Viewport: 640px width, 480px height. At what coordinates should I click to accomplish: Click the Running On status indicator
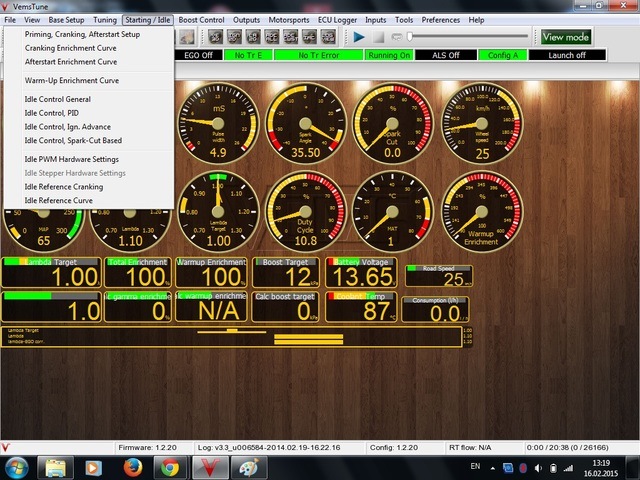tap(389, 55)
